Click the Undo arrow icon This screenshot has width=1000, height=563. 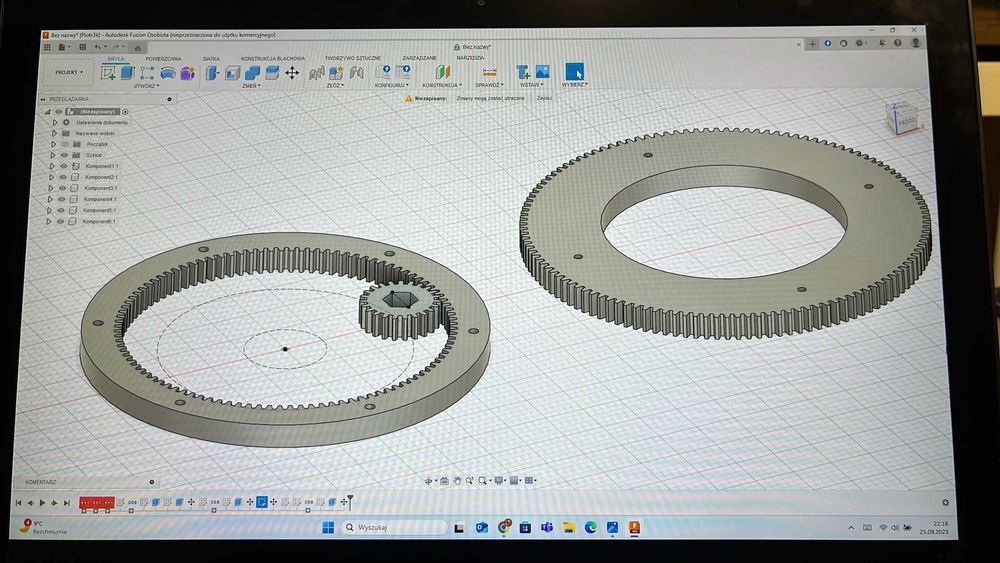98,47
